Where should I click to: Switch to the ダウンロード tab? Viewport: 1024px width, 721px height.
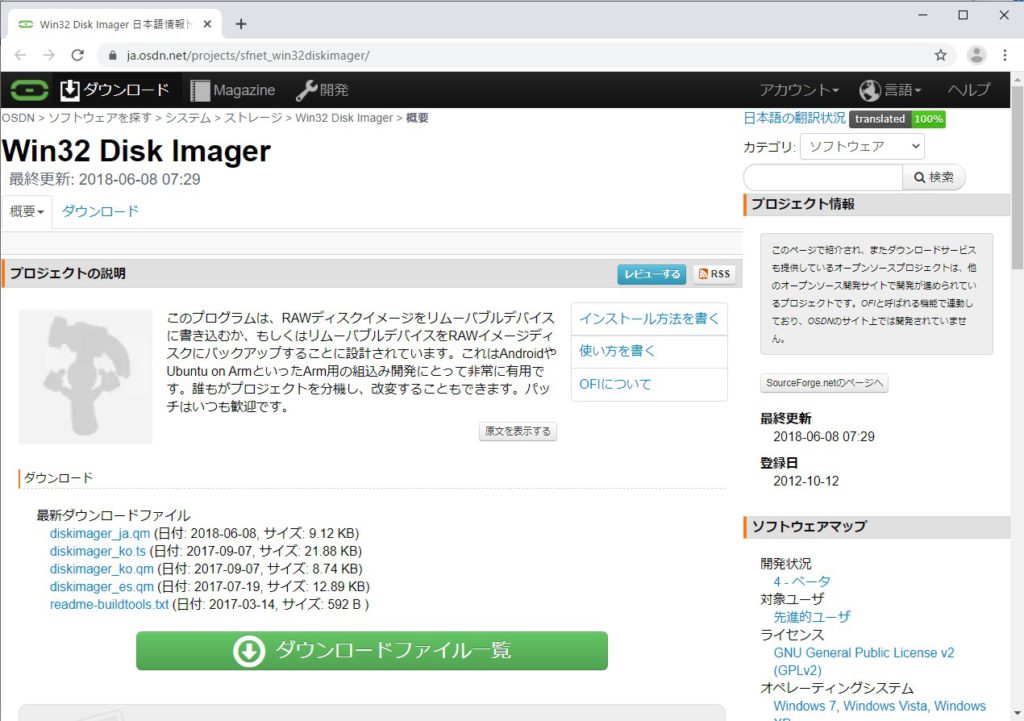100,211
